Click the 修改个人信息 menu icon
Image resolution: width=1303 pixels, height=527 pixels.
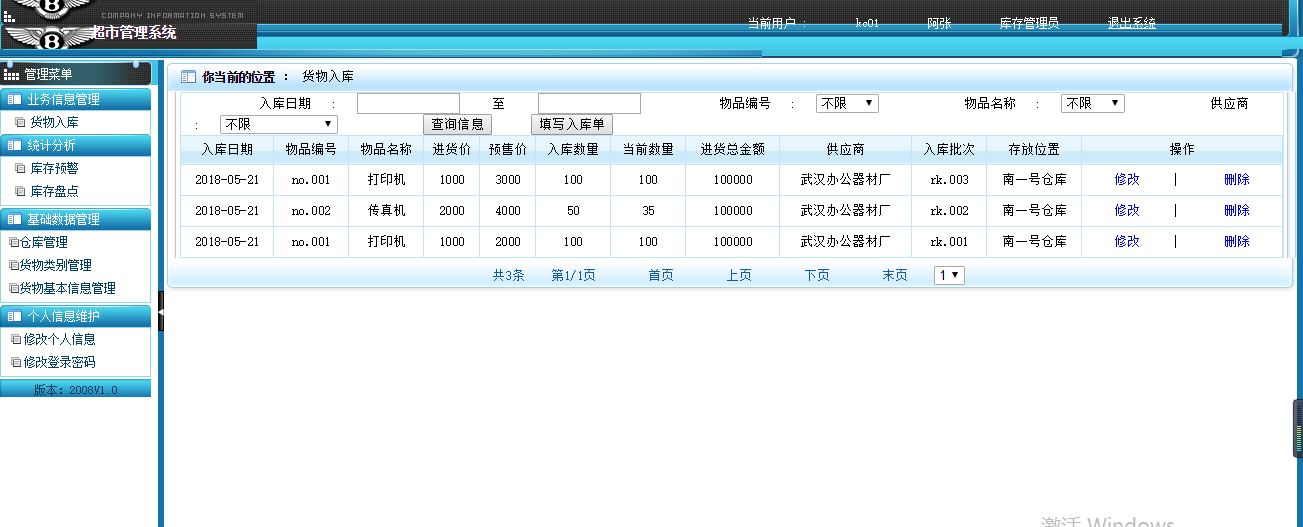(x=15, y=339)
